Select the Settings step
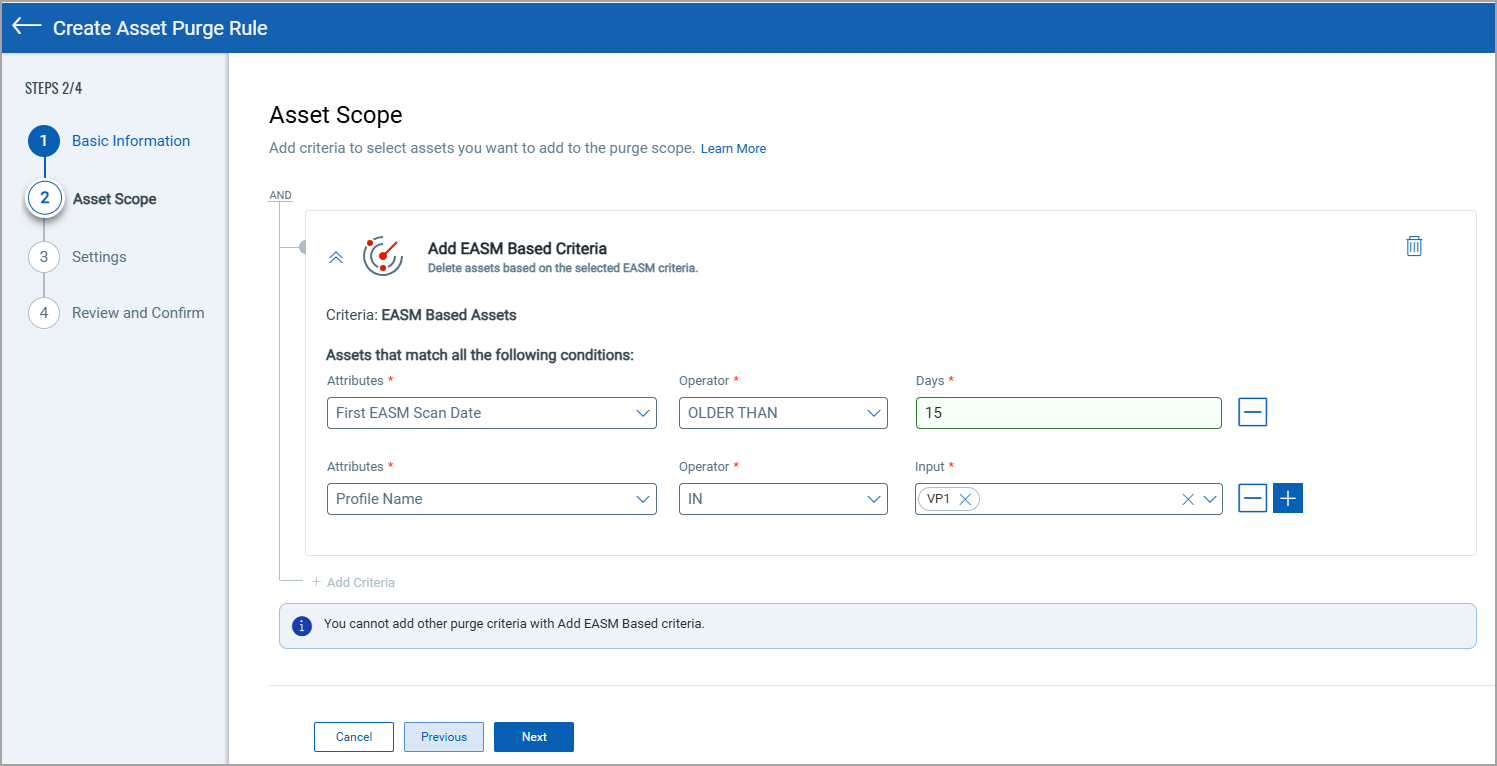Image resolution: width=1497 pixels, height=766 pixels. click(99, 257)
